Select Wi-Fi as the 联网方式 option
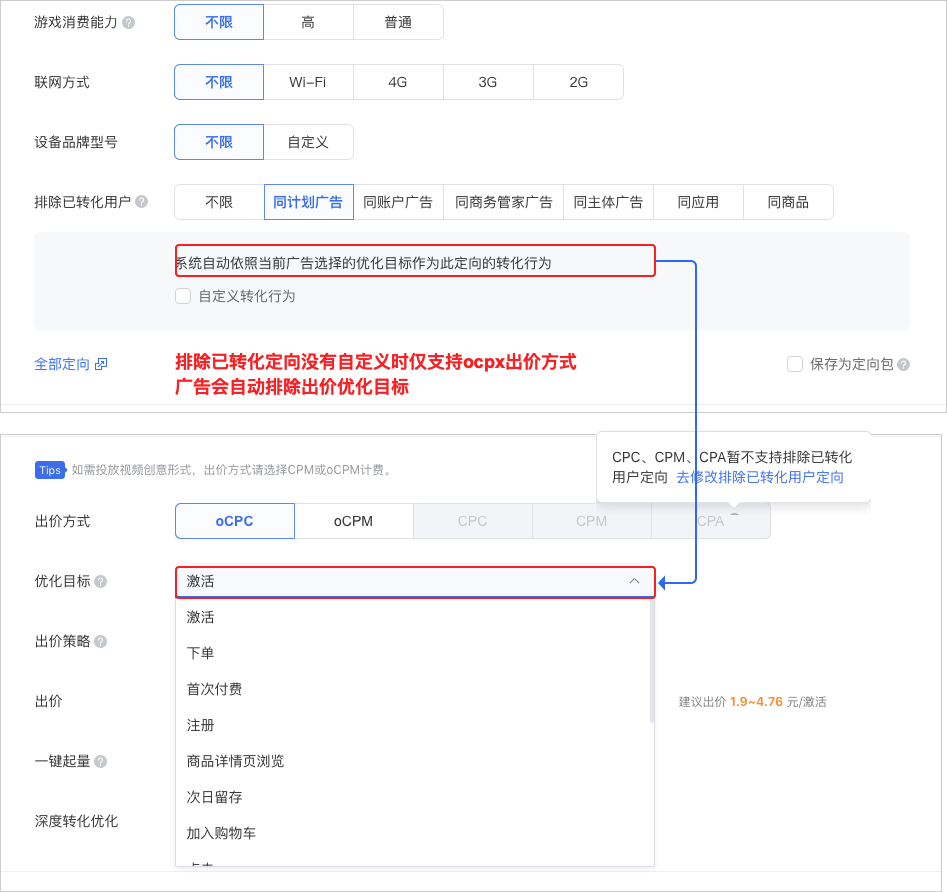This screenshot has height=892, width=947. [x=308, y=82]
